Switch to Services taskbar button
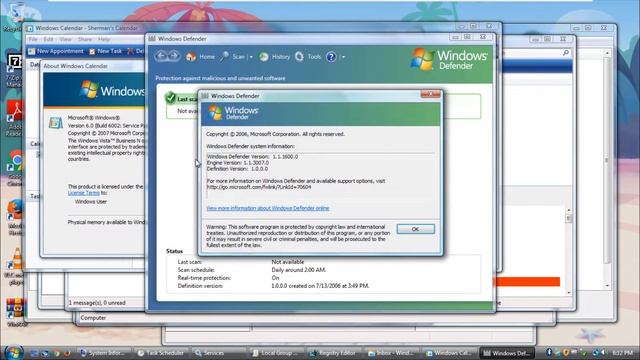The width and height of the screenshot is (640, 360). click(x=218, y=353)
